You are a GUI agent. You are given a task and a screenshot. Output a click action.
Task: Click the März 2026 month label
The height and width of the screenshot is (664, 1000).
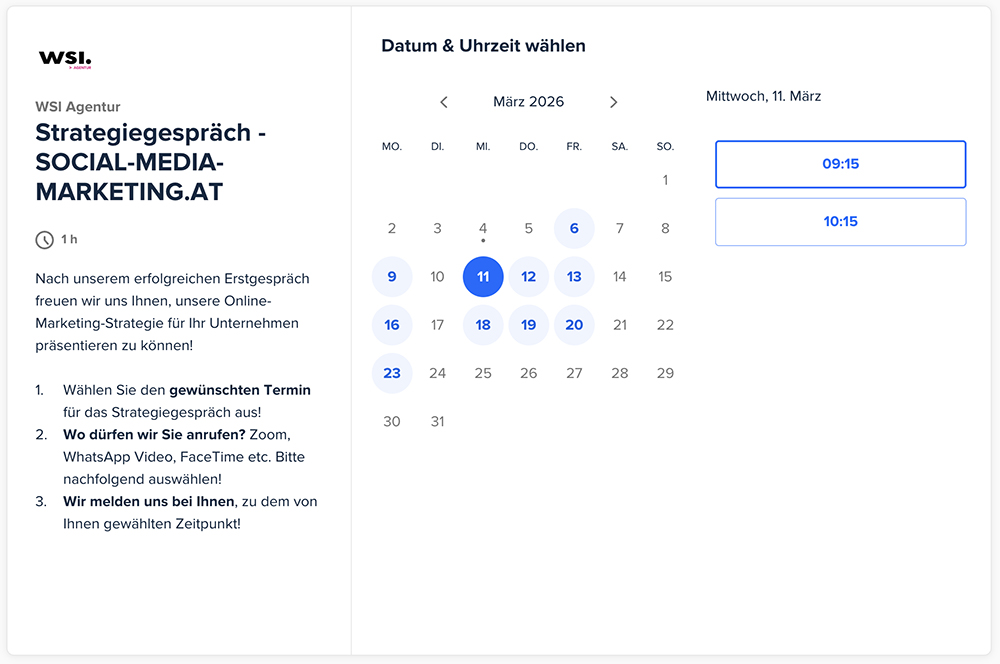[x=529, y=102]
